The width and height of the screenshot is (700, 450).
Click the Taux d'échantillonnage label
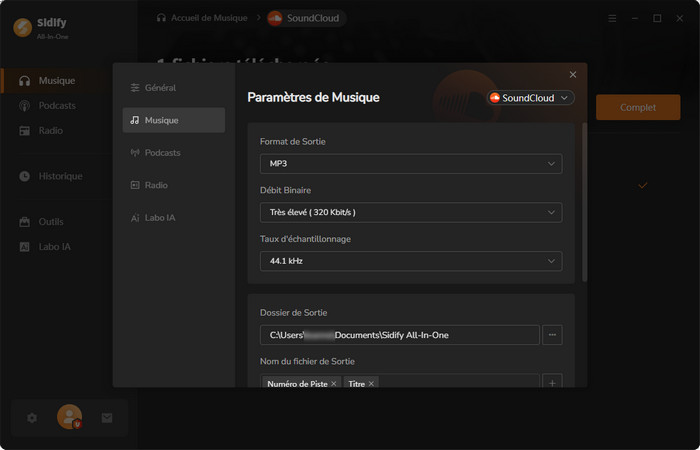tap(305, 239)
